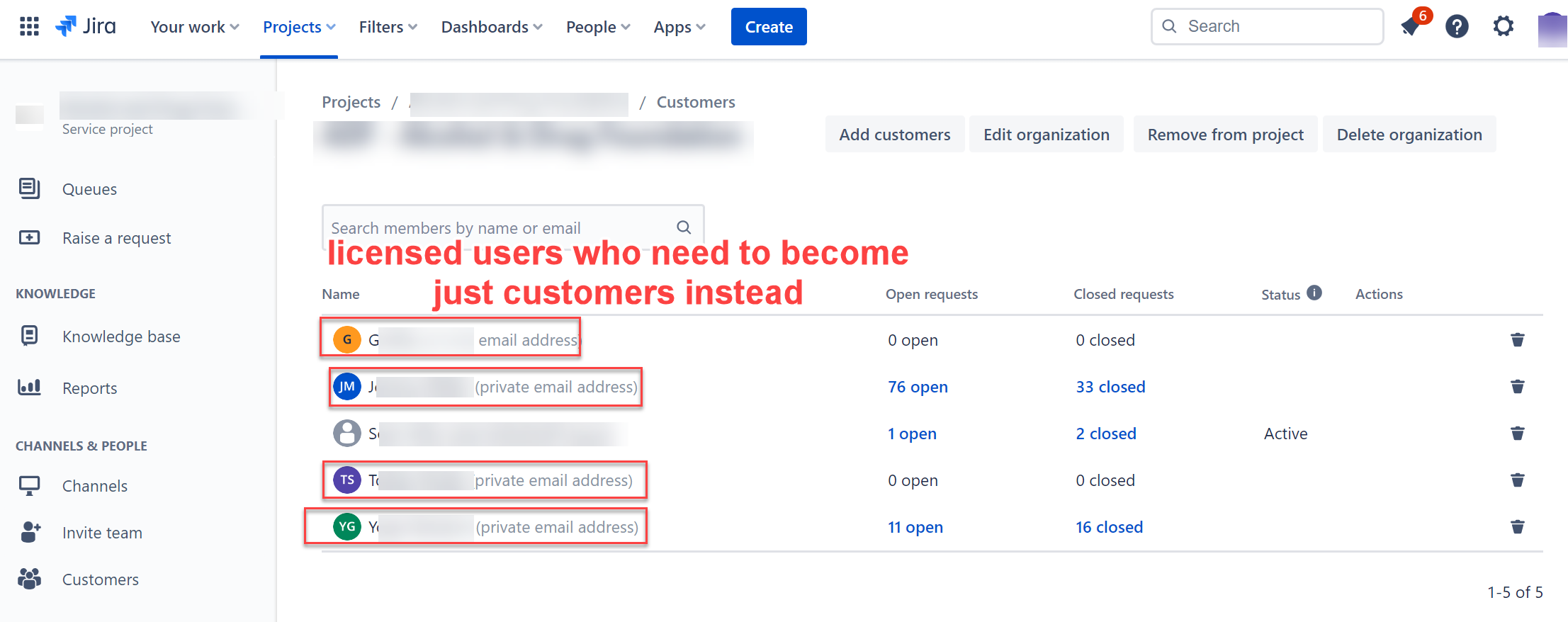Image resolution: width=1568 pixels, height=622 pixels.
Task: Open the help question mark icon
Action: [x=1457, y=27]
